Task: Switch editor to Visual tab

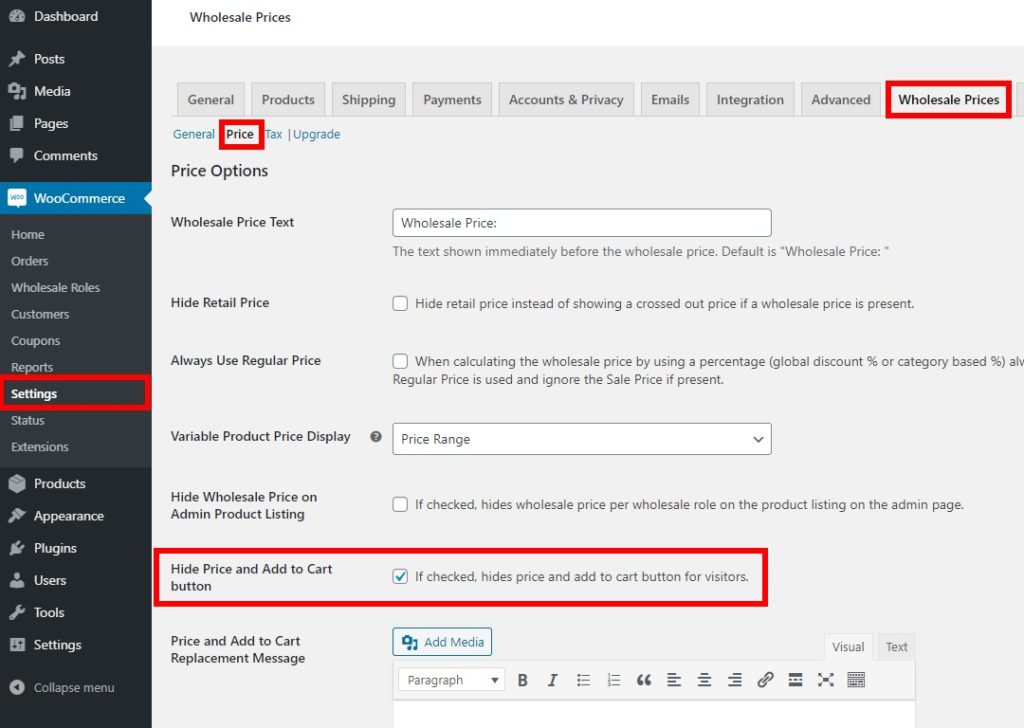Action: point(848,647)
